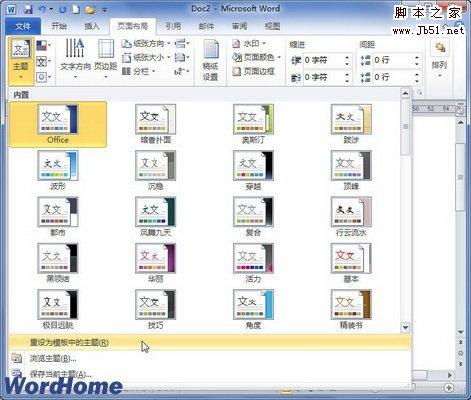Switch to the 插入 tab
Image resolution: width=471 pixels, height=400 pixels.
(92, 26)
